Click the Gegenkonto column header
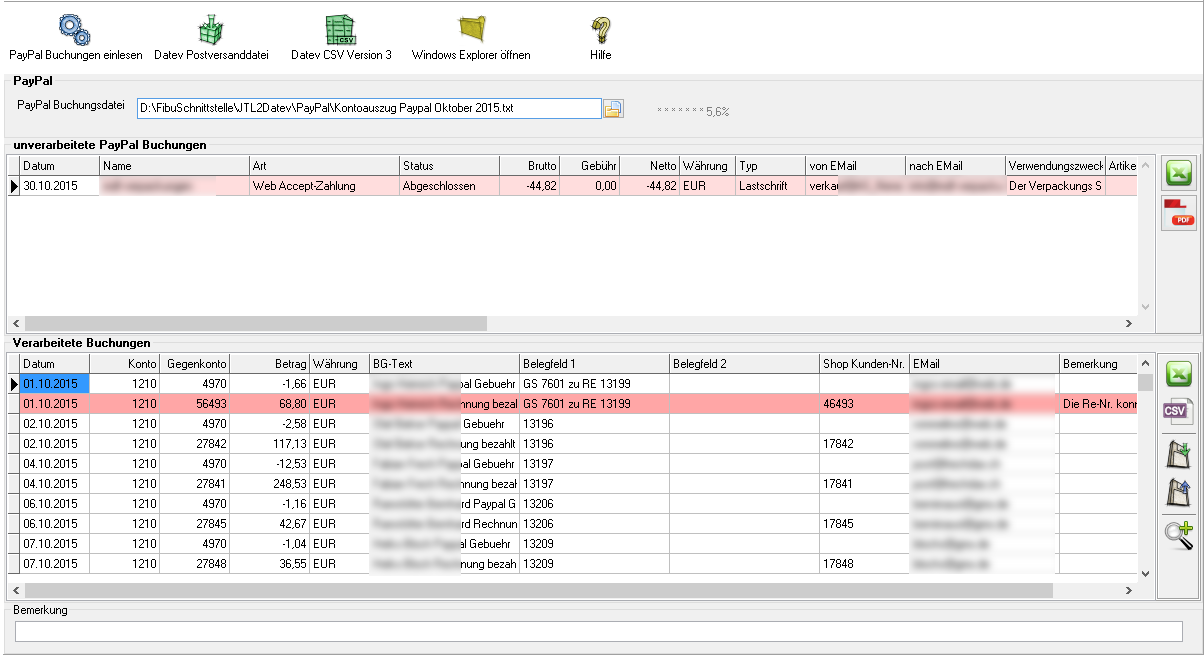The height and width of the screenshot is (656, 1204). click(x=195, y=364)
